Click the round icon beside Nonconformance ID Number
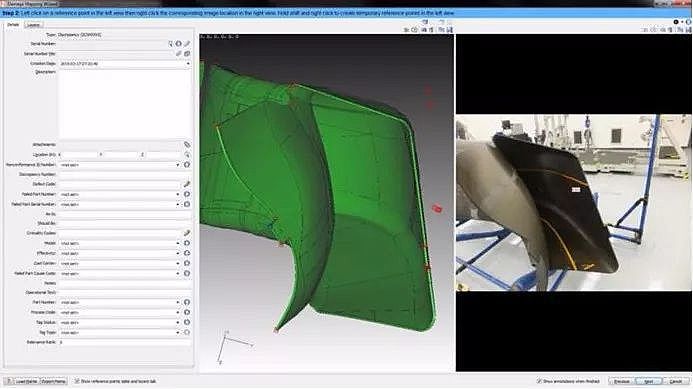 click(x=187, y=164)
